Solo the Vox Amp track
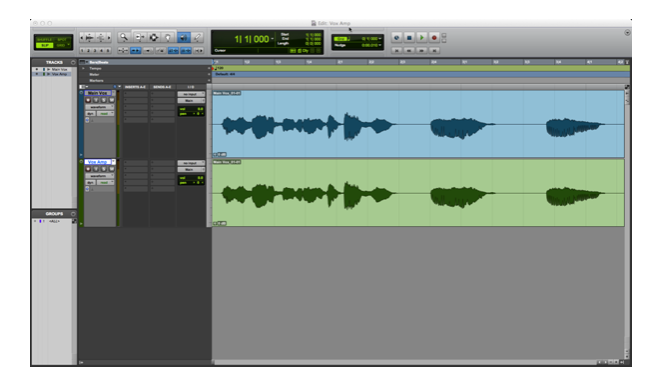 [104, 169]
